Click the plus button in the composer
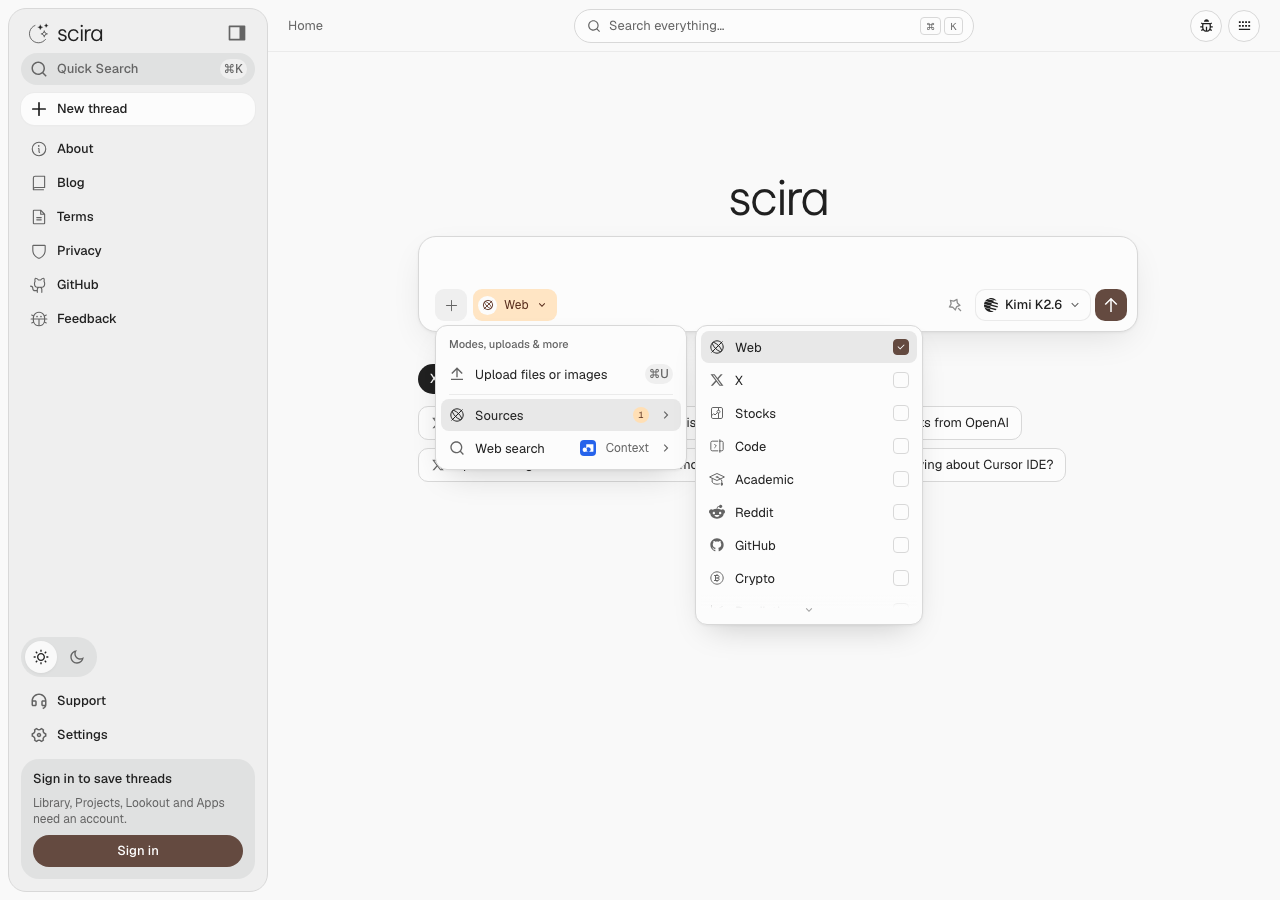This screenshot has height=900, width=1280. [x=451, y=305]
